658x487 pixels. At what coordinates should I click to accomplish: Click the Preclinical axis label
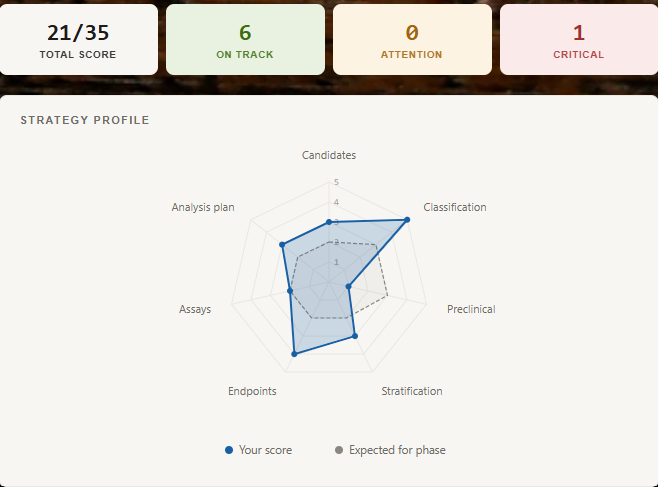471,309
